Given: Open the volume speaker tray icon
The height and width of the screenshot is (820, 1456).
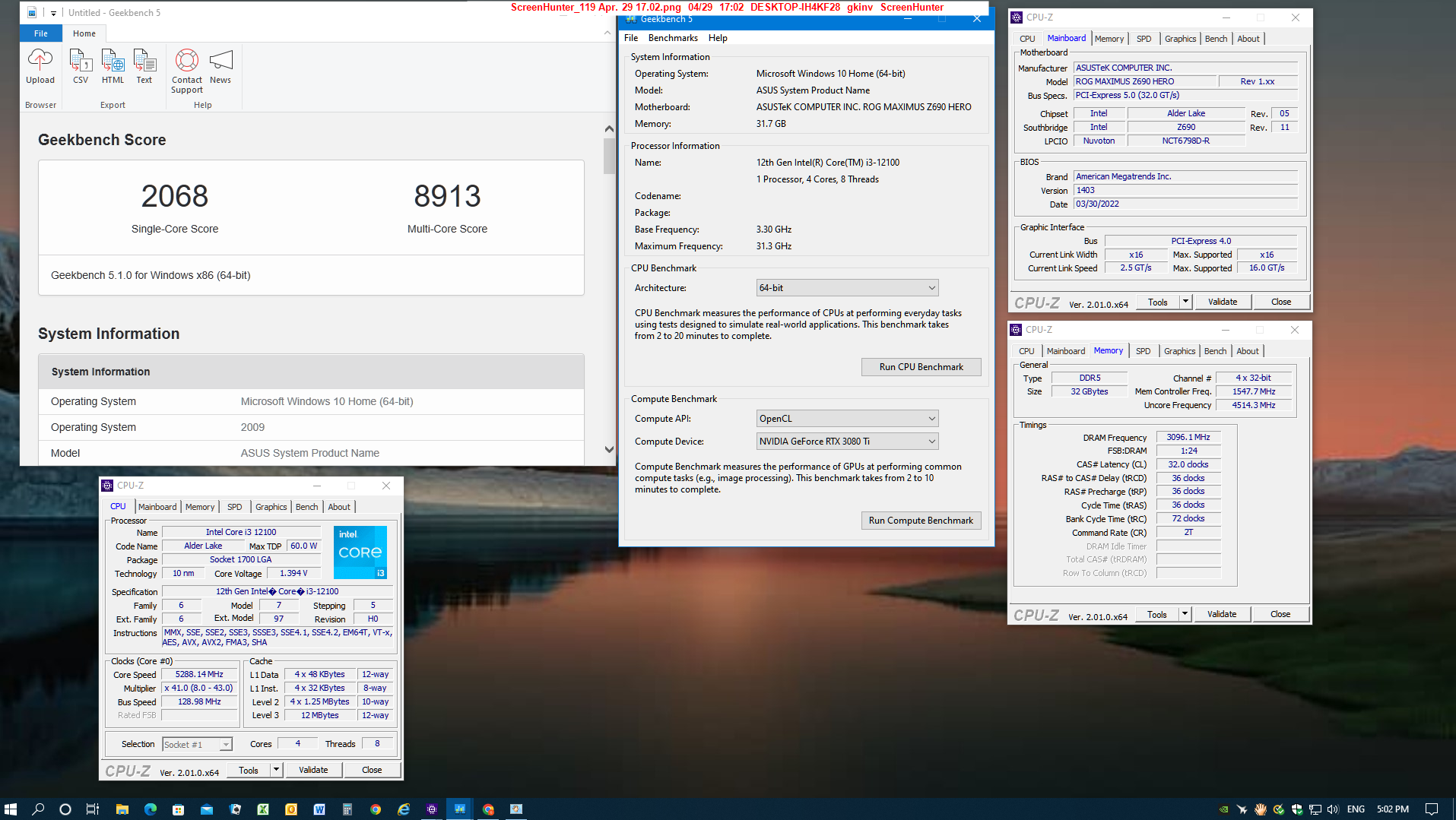Looking at the screenshot, I should click(1332, 809).
